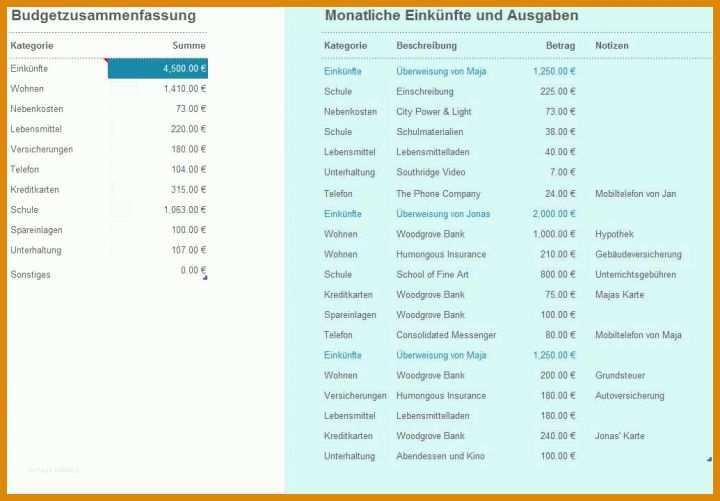Click the School of Fine Art description
720x501 pixels.
click(433, 275)
